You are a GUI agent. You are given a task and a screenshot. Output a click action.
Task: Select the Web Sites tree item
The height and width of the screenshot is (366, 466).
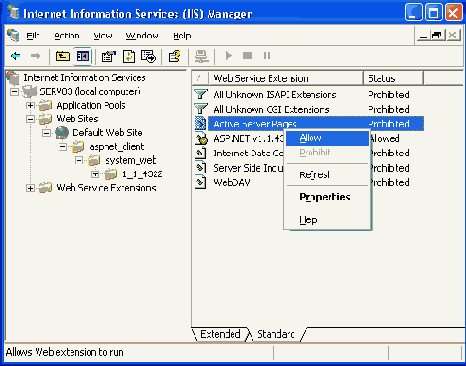tap(77, 119)
